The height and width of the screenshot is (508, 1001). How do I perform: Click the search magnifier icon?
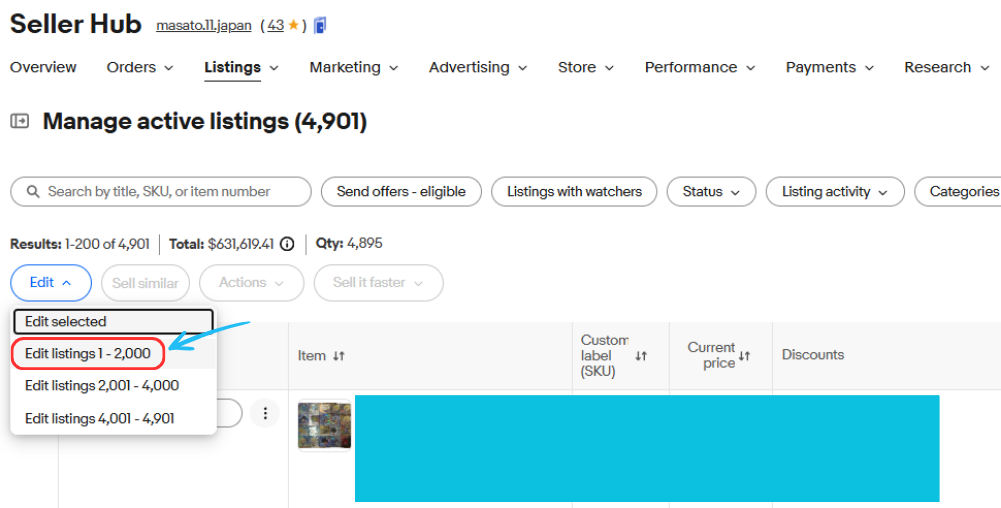(x=33, y=191)
